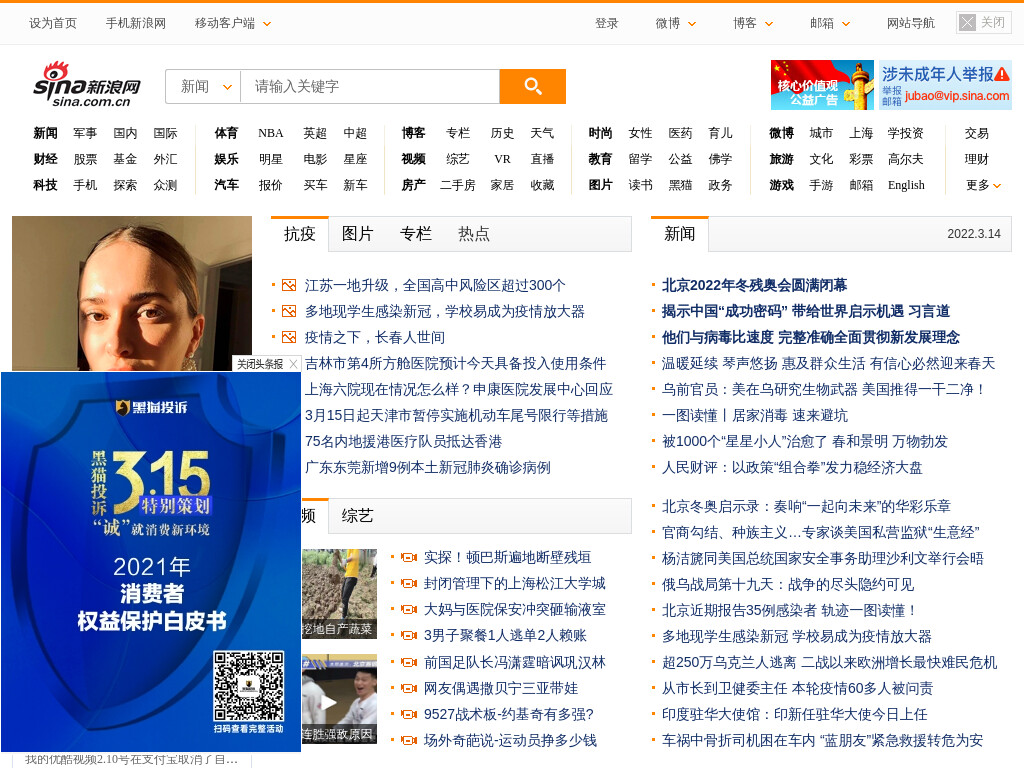Click the video icon beside 网友偶遇撒贝宁三亚带娃

point(409,688)
